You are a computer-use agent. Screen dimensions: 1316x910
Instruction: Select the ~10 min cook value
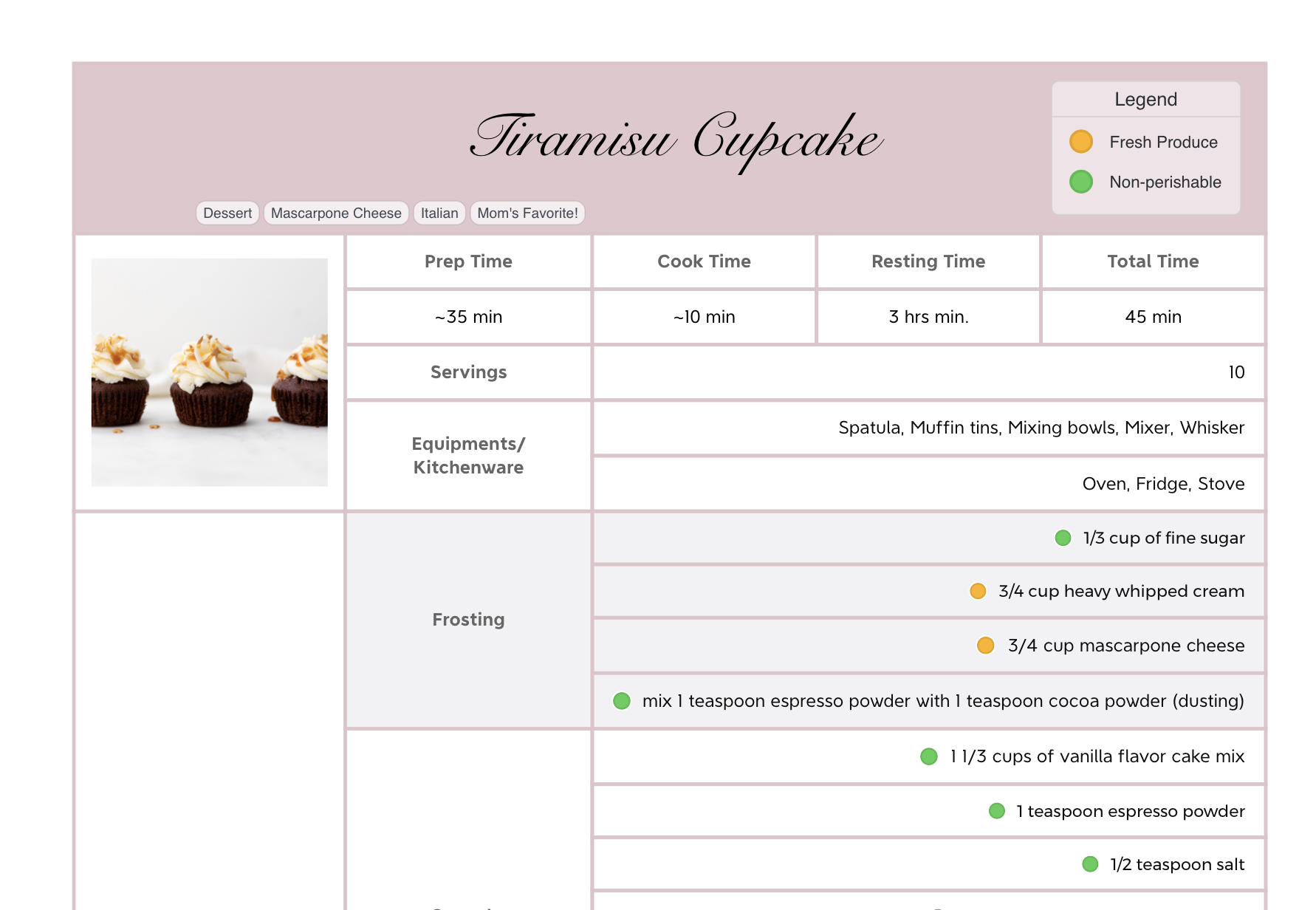coord(704,317)
